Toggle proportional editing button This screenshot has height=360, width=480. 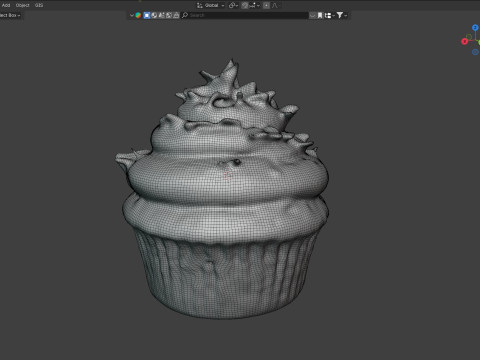[266, 5]
